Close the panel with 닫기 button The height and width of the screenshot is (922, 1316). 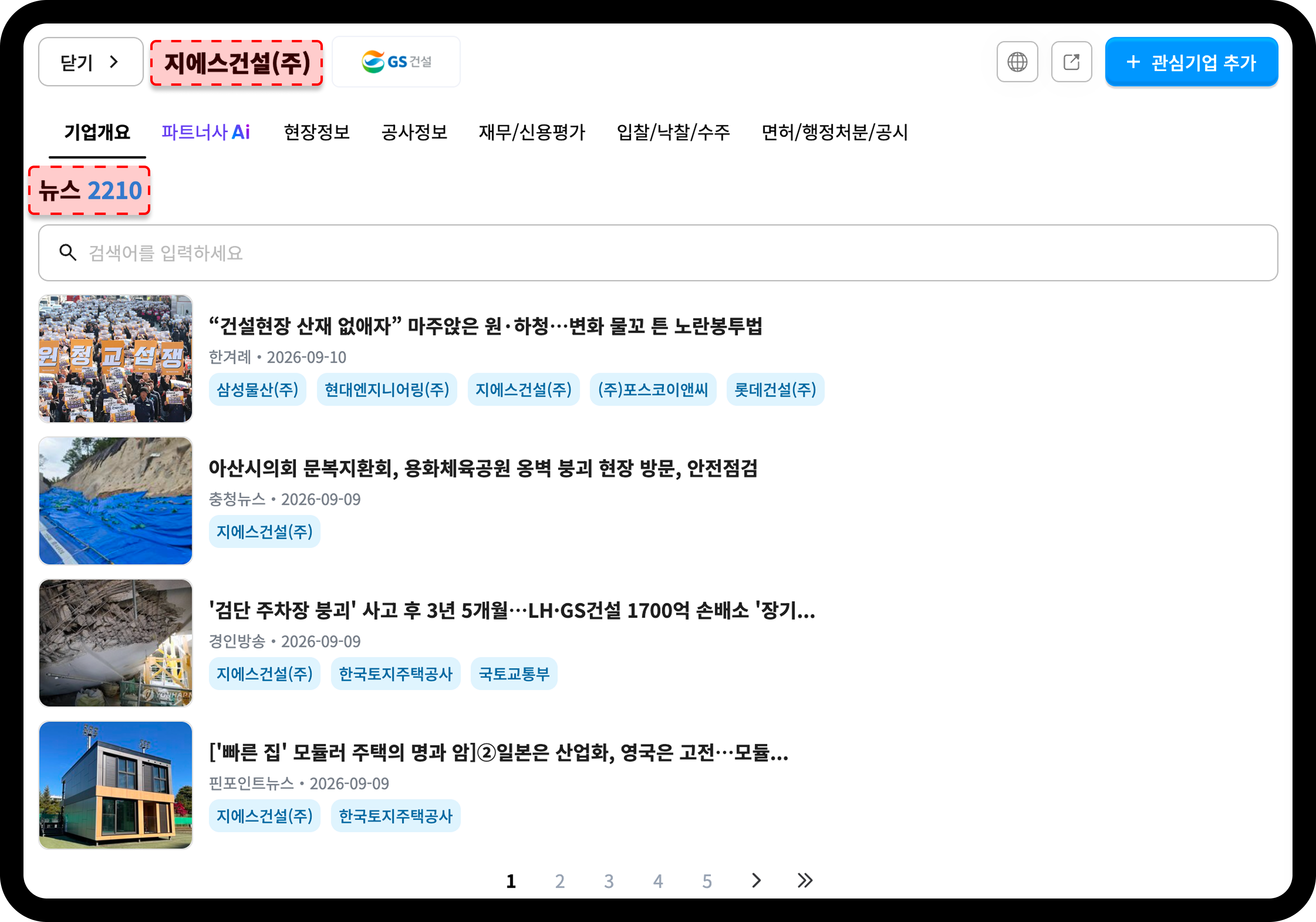[90, 62]
